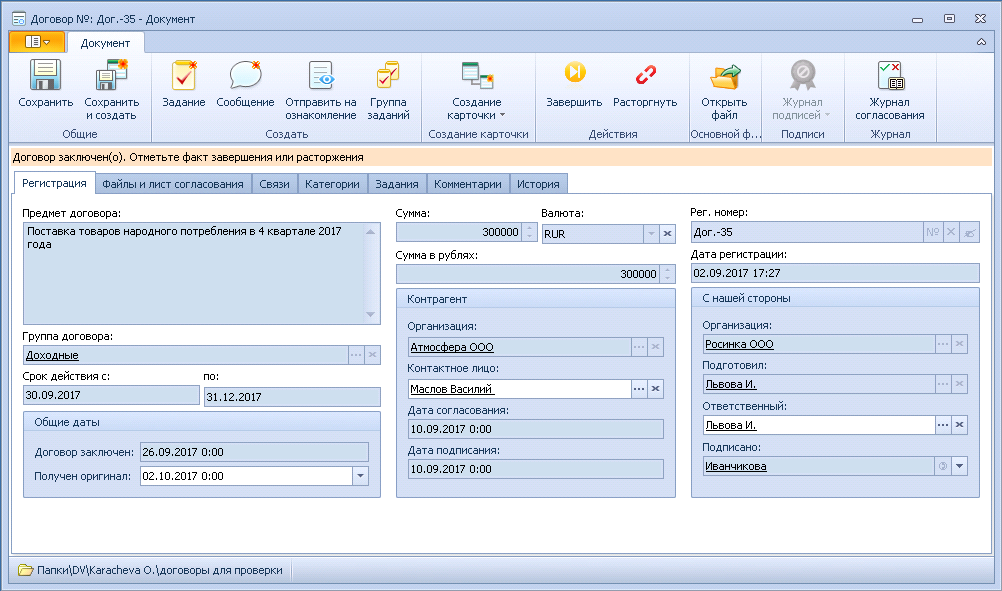
Task: Click the Сообщение speech bubble icon
Action: (x=245, y=75)
